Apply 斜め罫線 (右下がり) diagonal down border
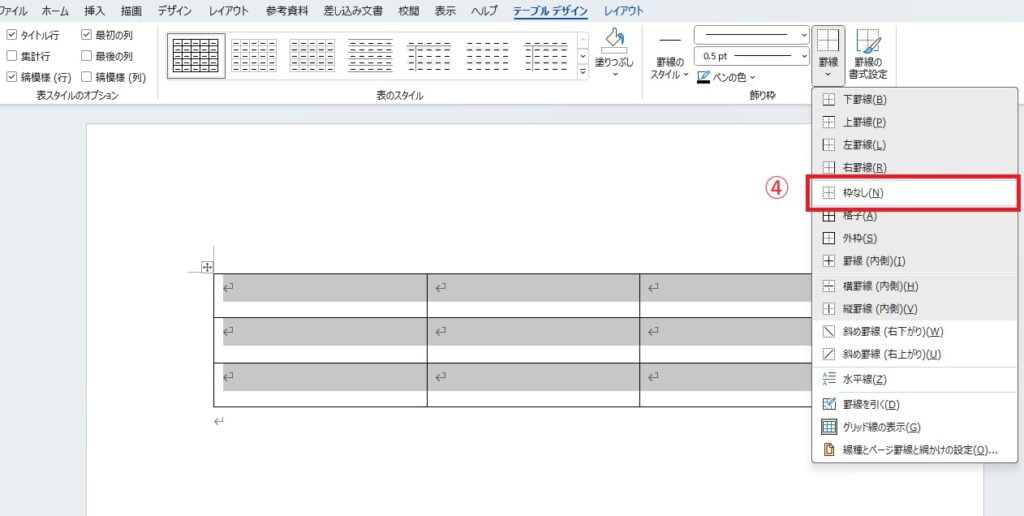This screenshot has height=516, width=1024. click(x=914, y=332)
